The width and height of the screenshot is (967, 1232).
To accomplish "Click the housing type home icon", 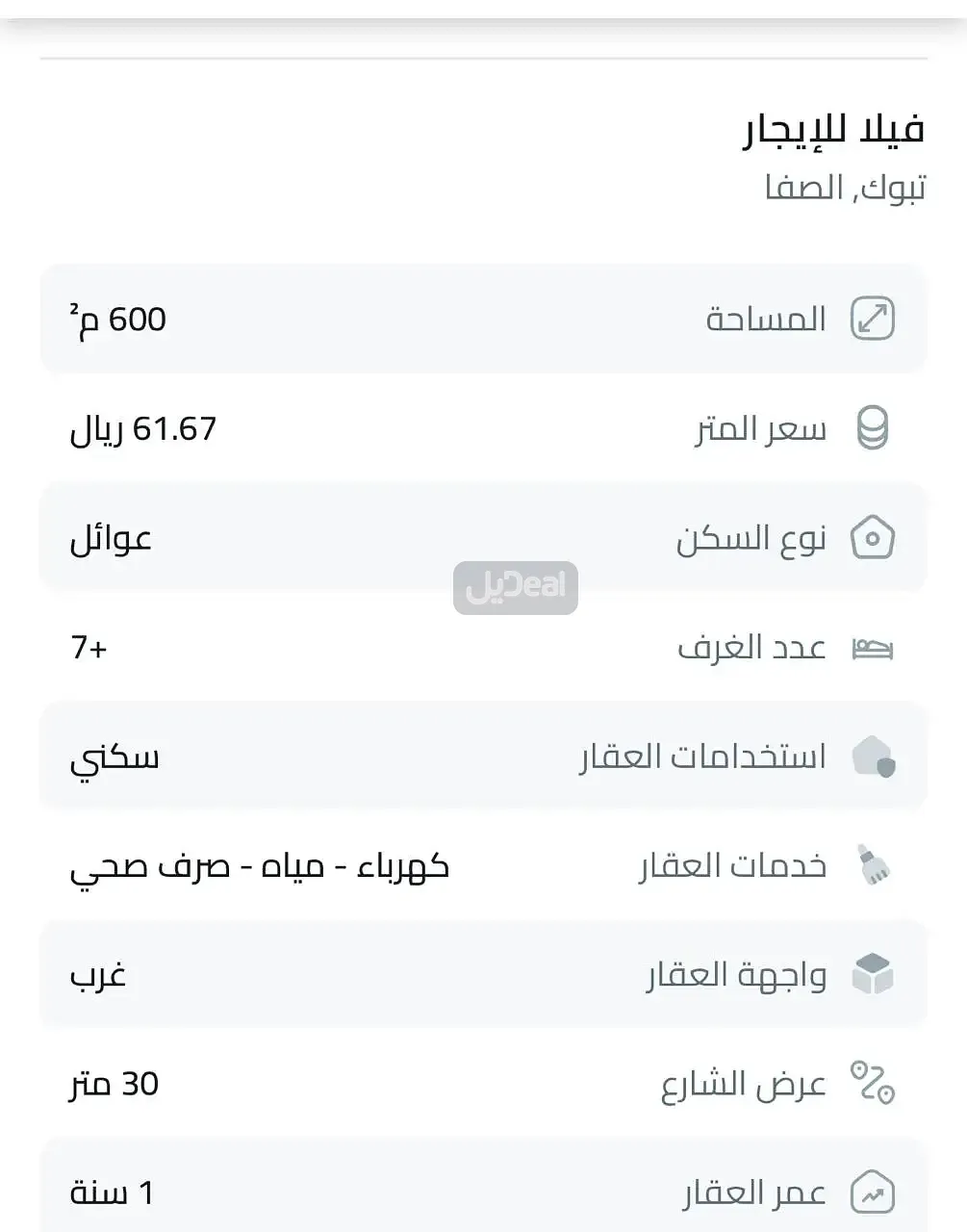I will coord(872,538).
